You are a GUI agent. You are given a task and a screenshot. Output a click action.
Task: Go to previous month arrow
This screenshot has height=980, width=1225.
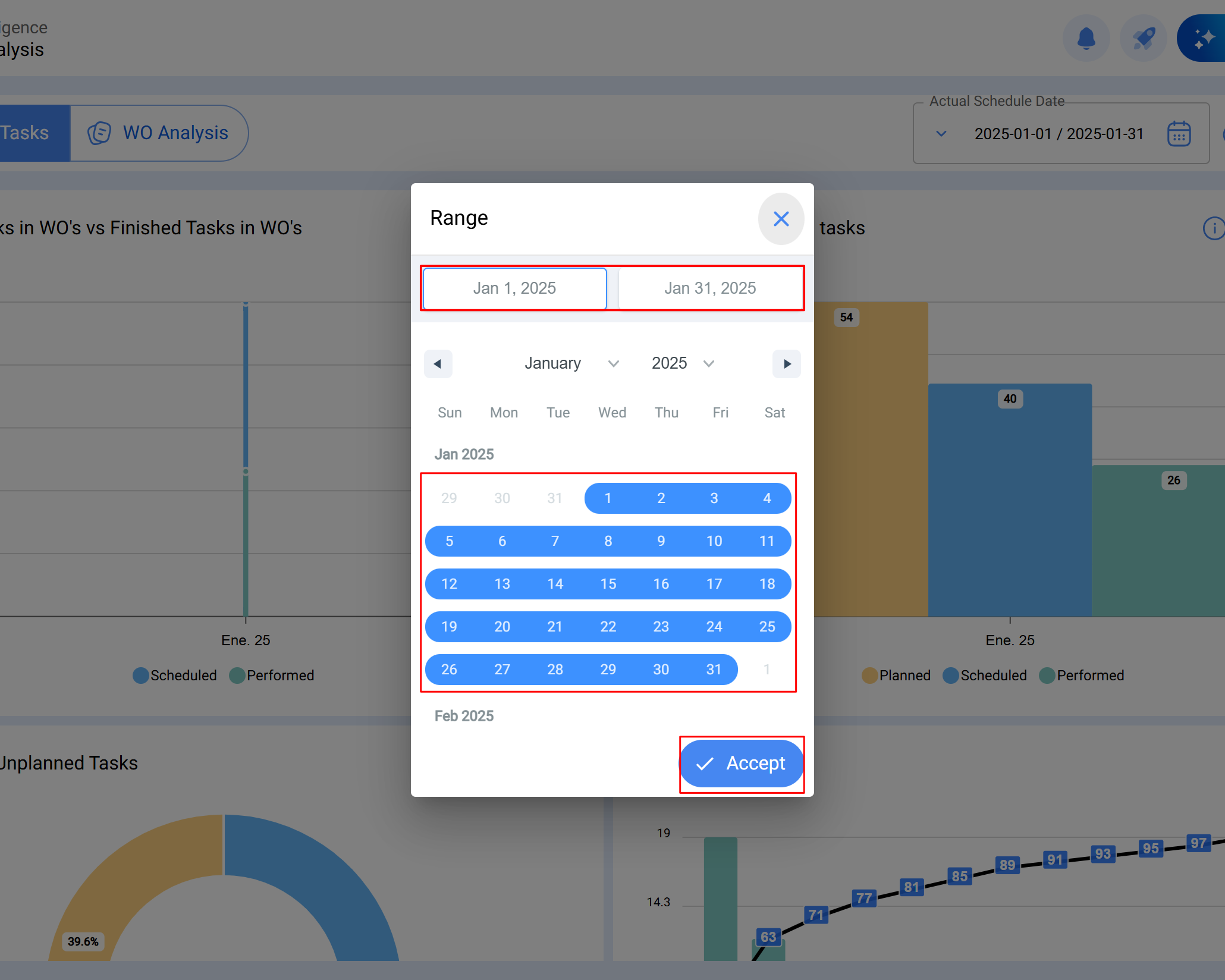(438, 364)
